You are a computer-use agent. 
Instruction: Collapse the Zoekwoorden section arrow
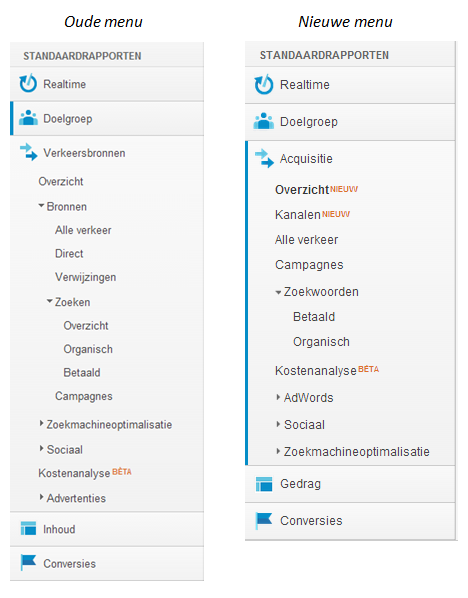pos(278,292)
